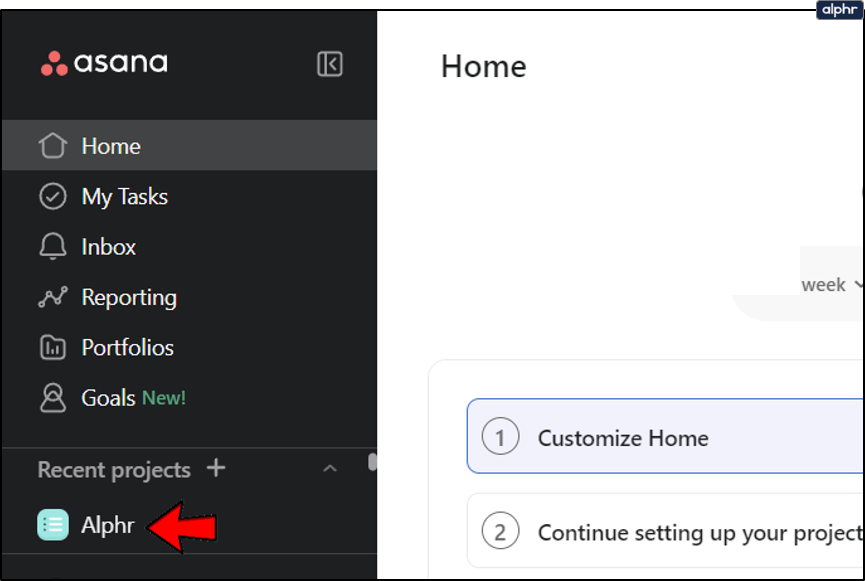Image resolution: width=865 pixels, height=581 pixels.
Task: Click the Inbox bell icon
Action: click(x=52, y=247)
